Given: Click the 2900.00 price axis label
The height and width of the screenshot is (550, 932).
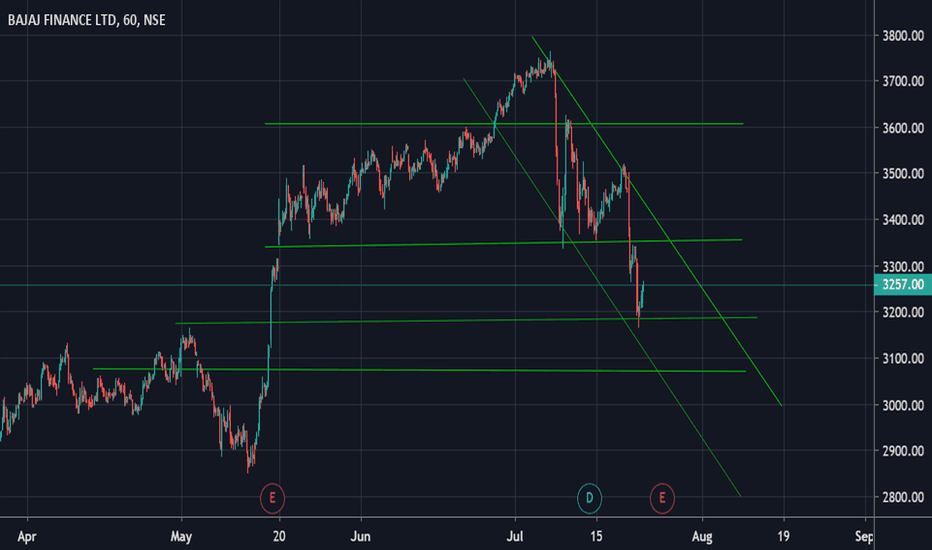Looking at the screenshot, I should click(903, 451).
